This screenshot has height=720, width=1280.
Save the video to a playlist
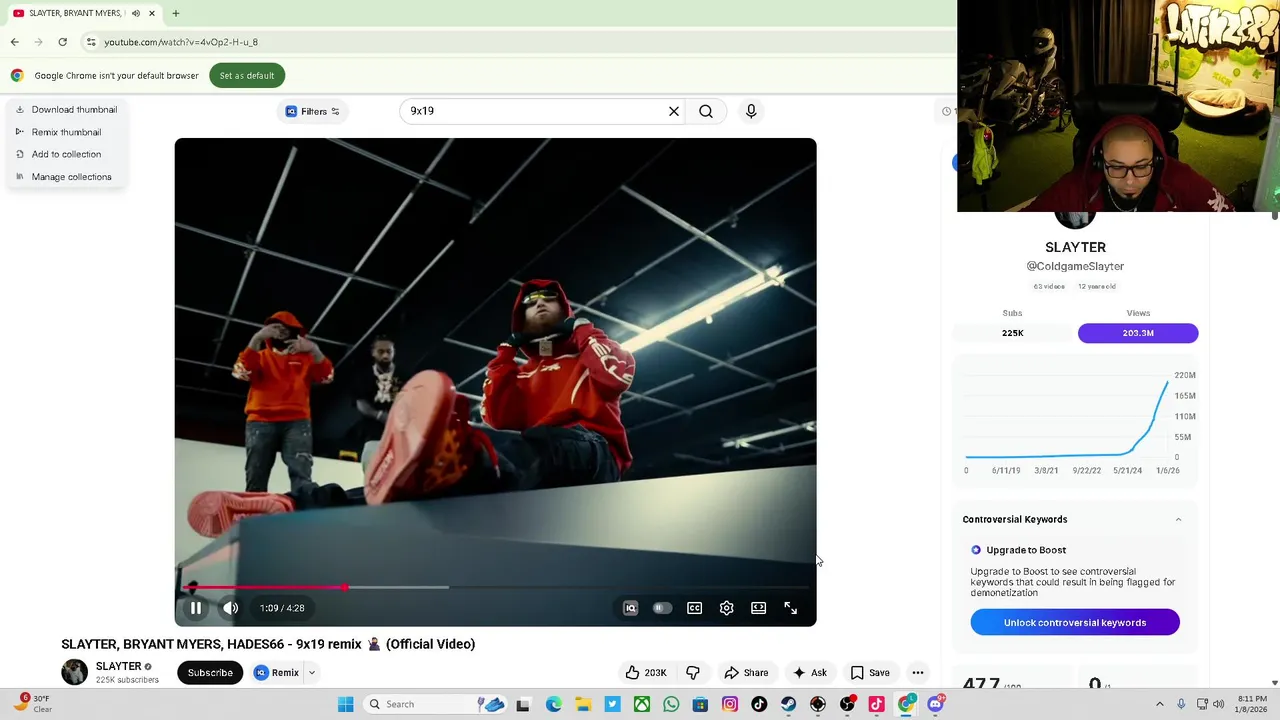click(869, 673)
